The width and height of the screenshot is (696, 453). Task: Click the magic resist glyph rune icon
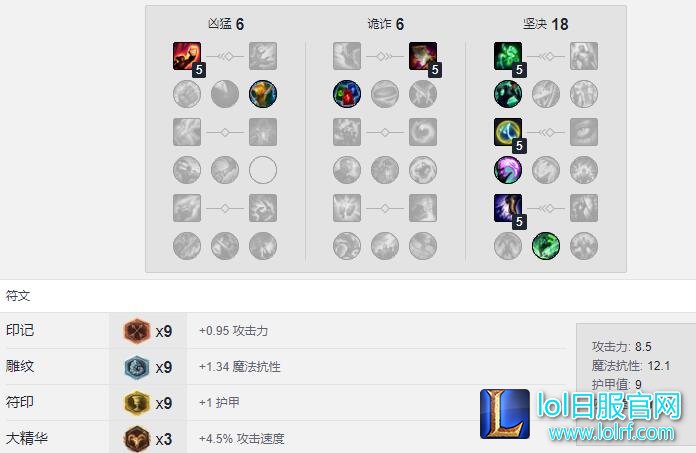(137, 367)
